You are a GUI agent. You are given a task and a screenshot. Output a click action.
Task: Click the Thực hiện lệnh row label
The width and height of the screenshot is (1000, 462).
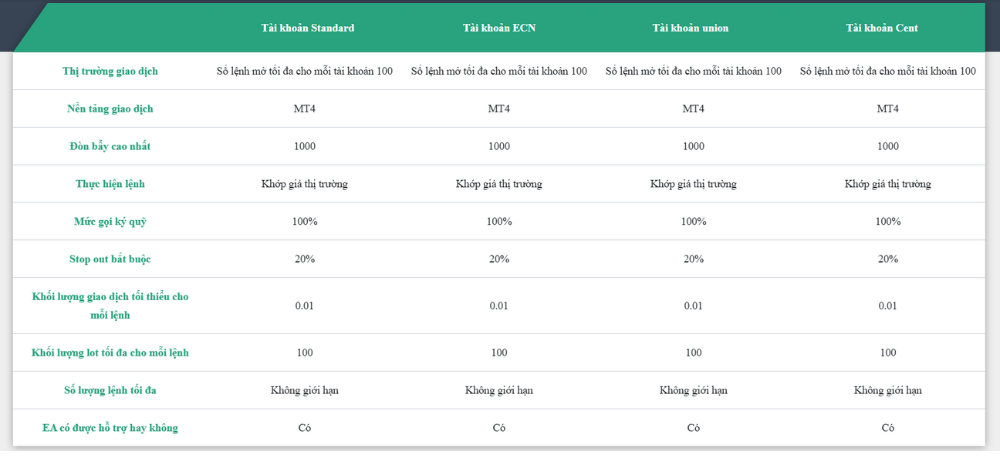[110, 184]
